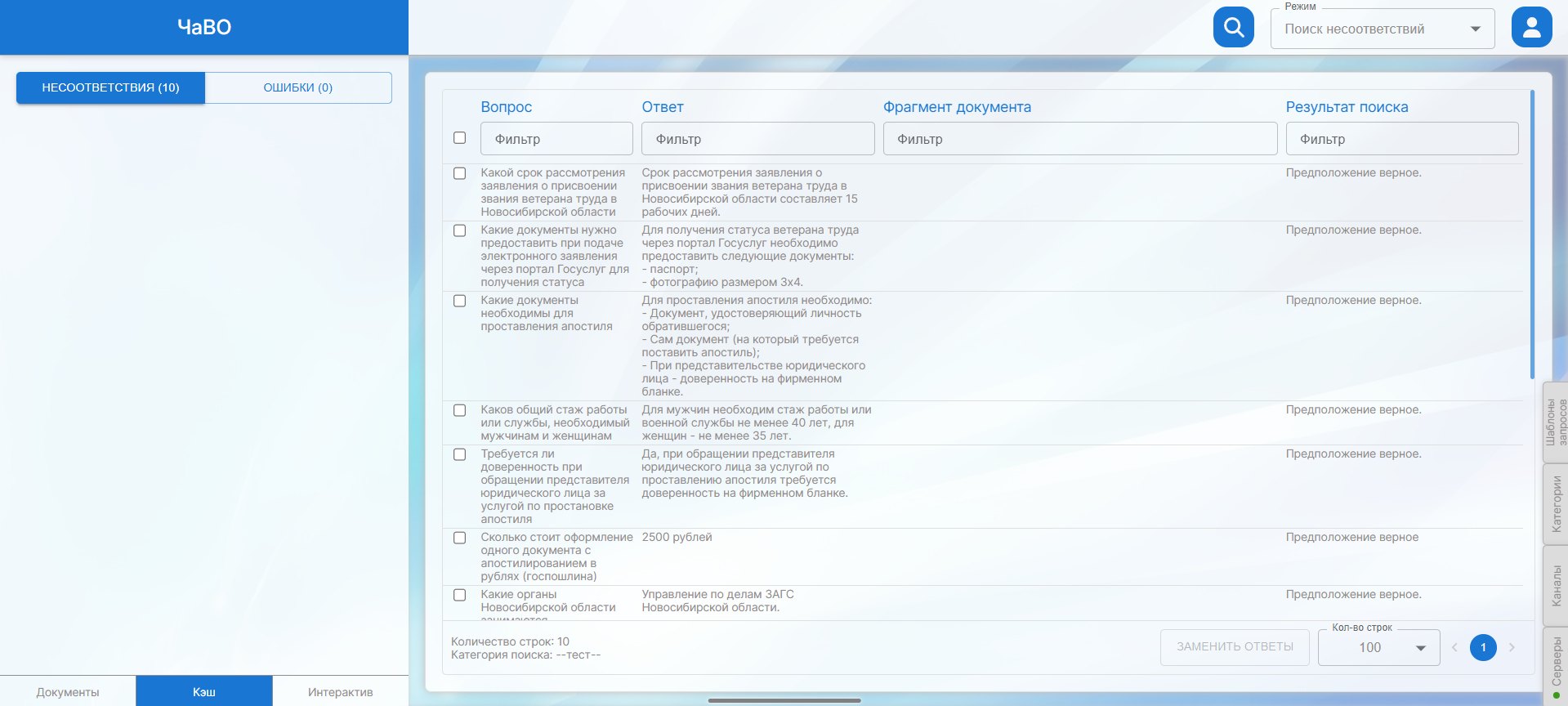Click the Вопрос column filter field
The image size is (1568, 706).
click(x=556, y=139)
